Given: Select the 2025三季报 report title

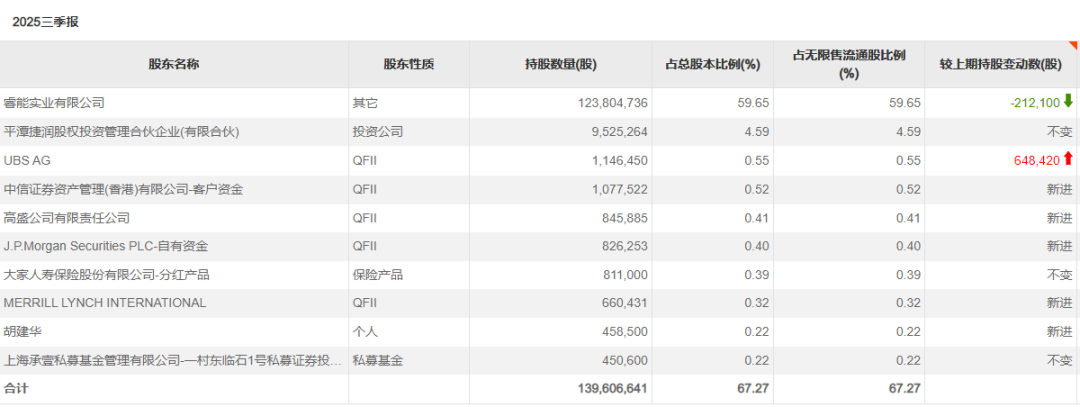Looking at the screenshot, I should [x=45, y=21].
